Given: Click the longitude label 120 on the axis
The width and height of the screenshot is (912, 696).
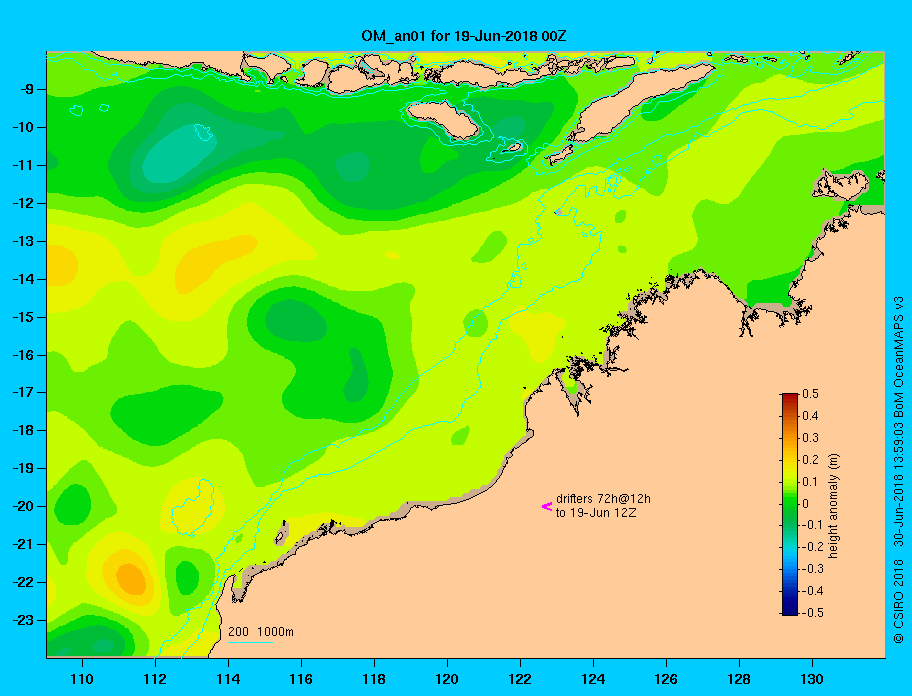Looking at the screenshot, I should coord(447,679).
